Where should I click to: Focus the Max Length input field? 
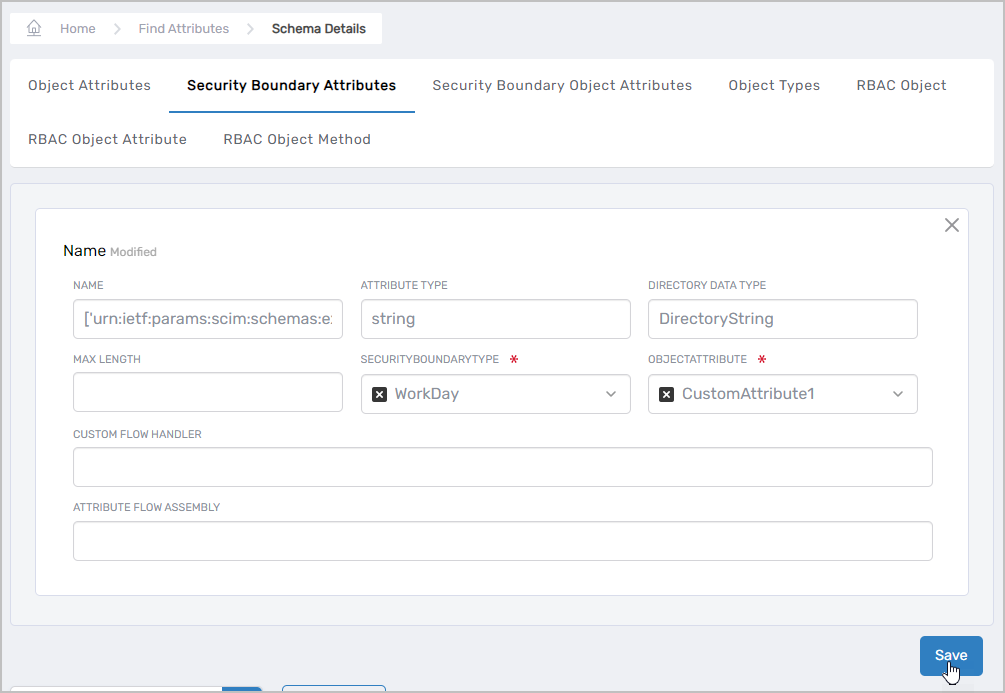point(208,392)
